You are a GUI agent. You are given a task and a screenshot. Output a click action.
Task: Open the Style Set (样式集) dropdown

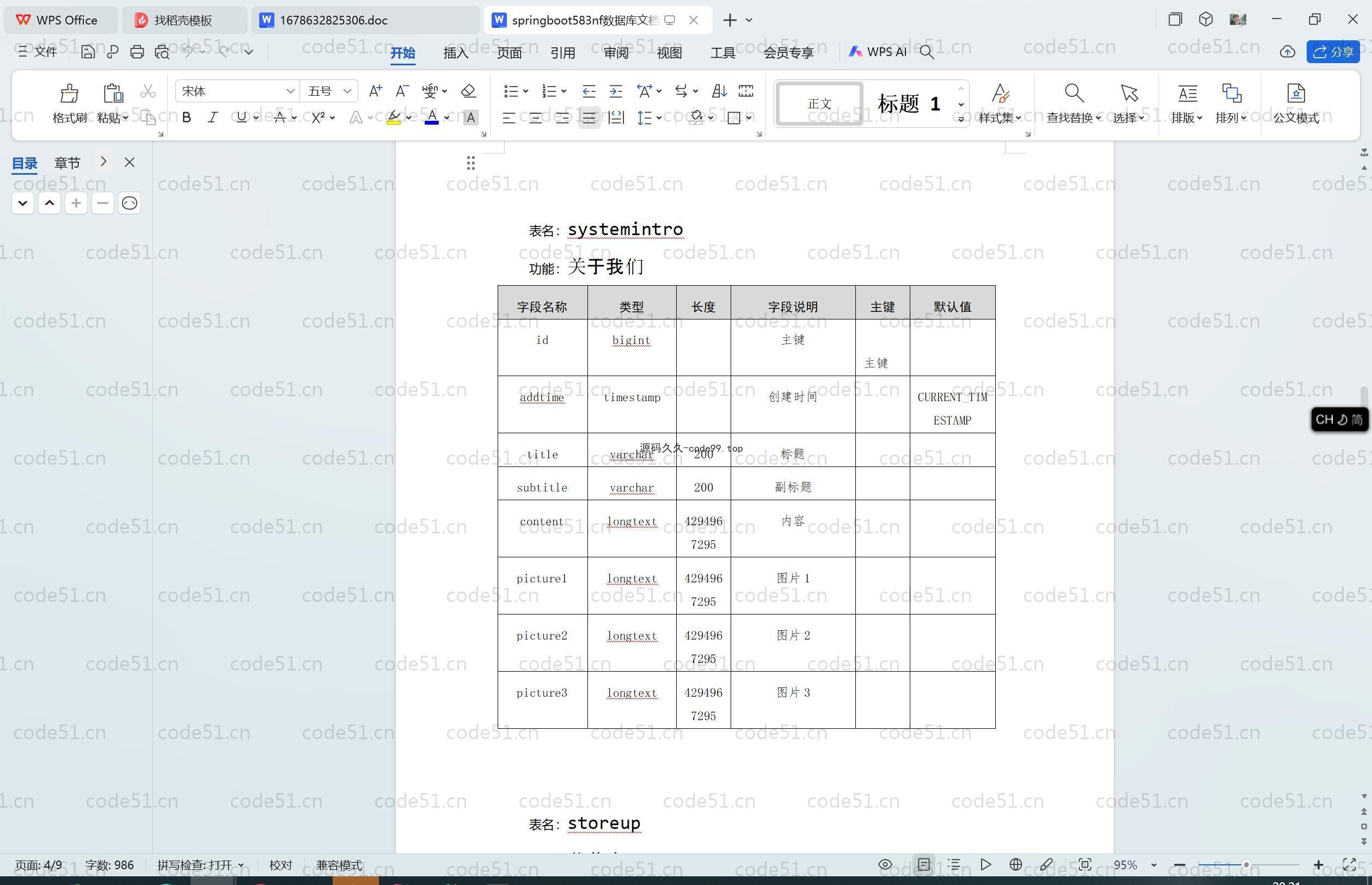pyautogui.click(x=1000, y=118)
